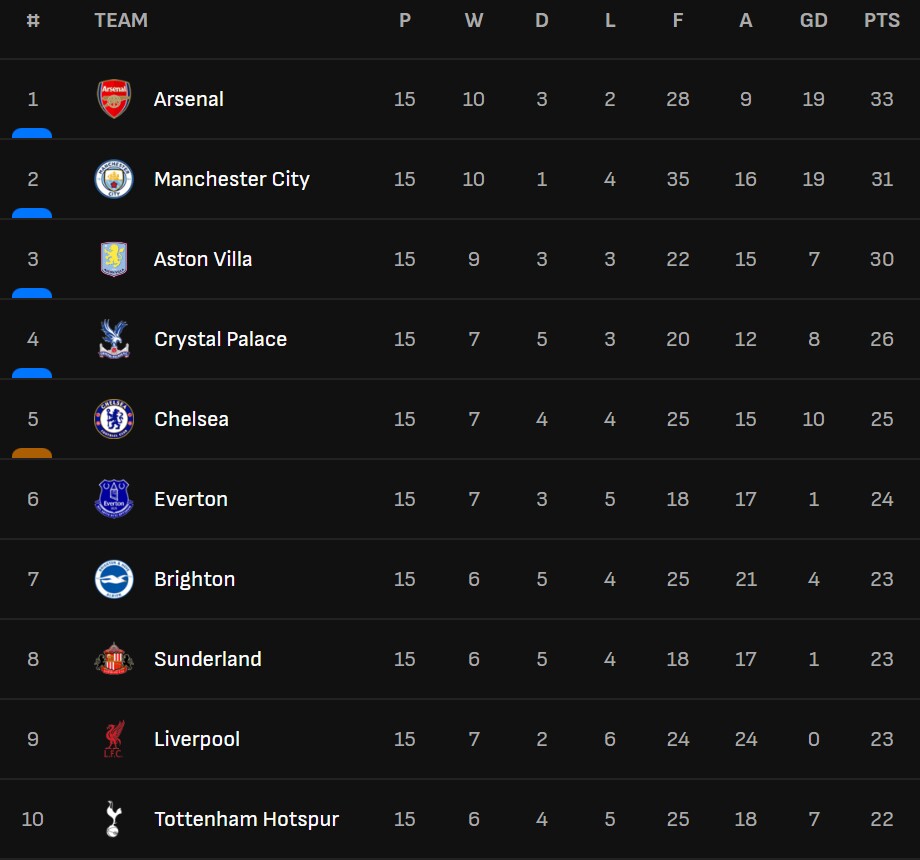Click the orange marker under position 5
Screen dimensions: 920x860
[x=32, y=453]
